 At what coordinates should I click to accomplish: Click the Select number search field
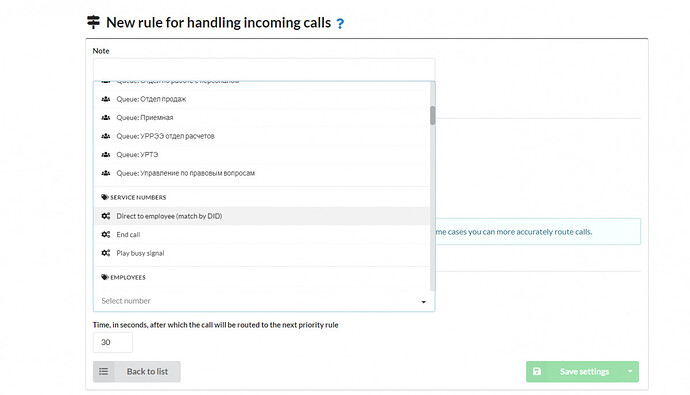(x=259, y=301)
